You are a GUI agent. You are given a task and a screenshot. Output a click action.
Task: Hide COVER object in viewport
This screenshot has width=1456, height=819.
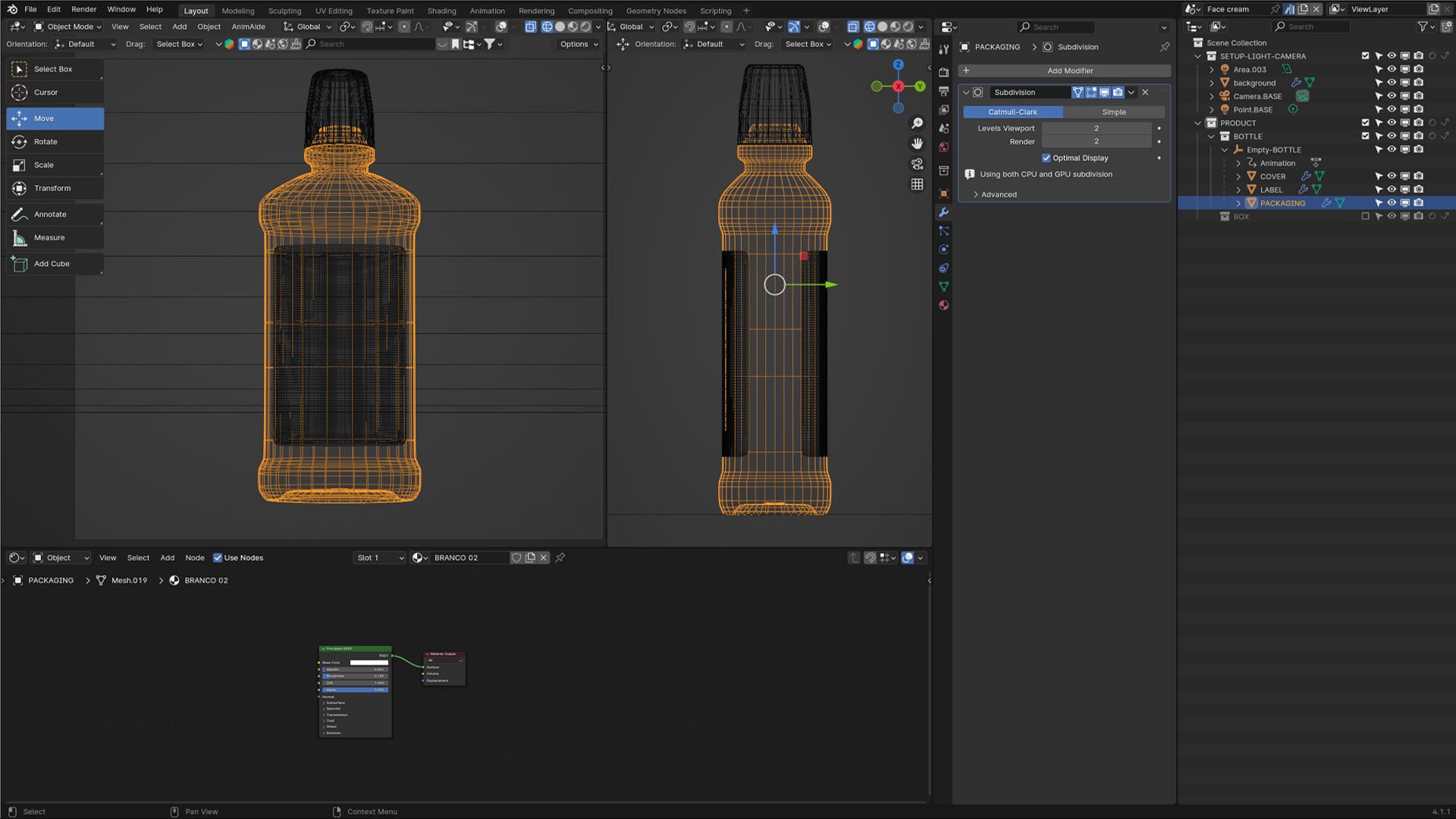coord(1392,176)
